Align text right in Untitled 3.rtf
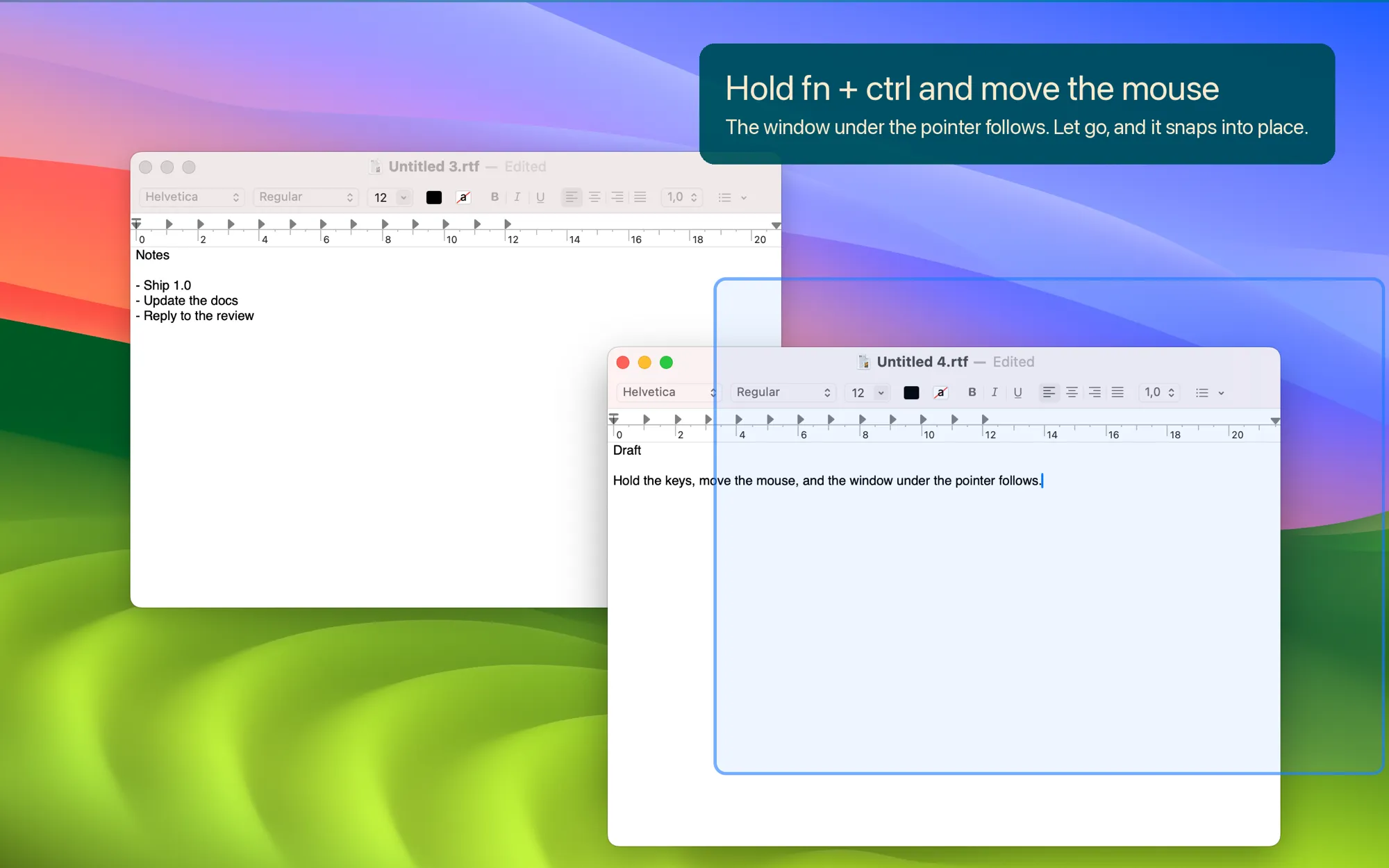 tap(617, 197)
